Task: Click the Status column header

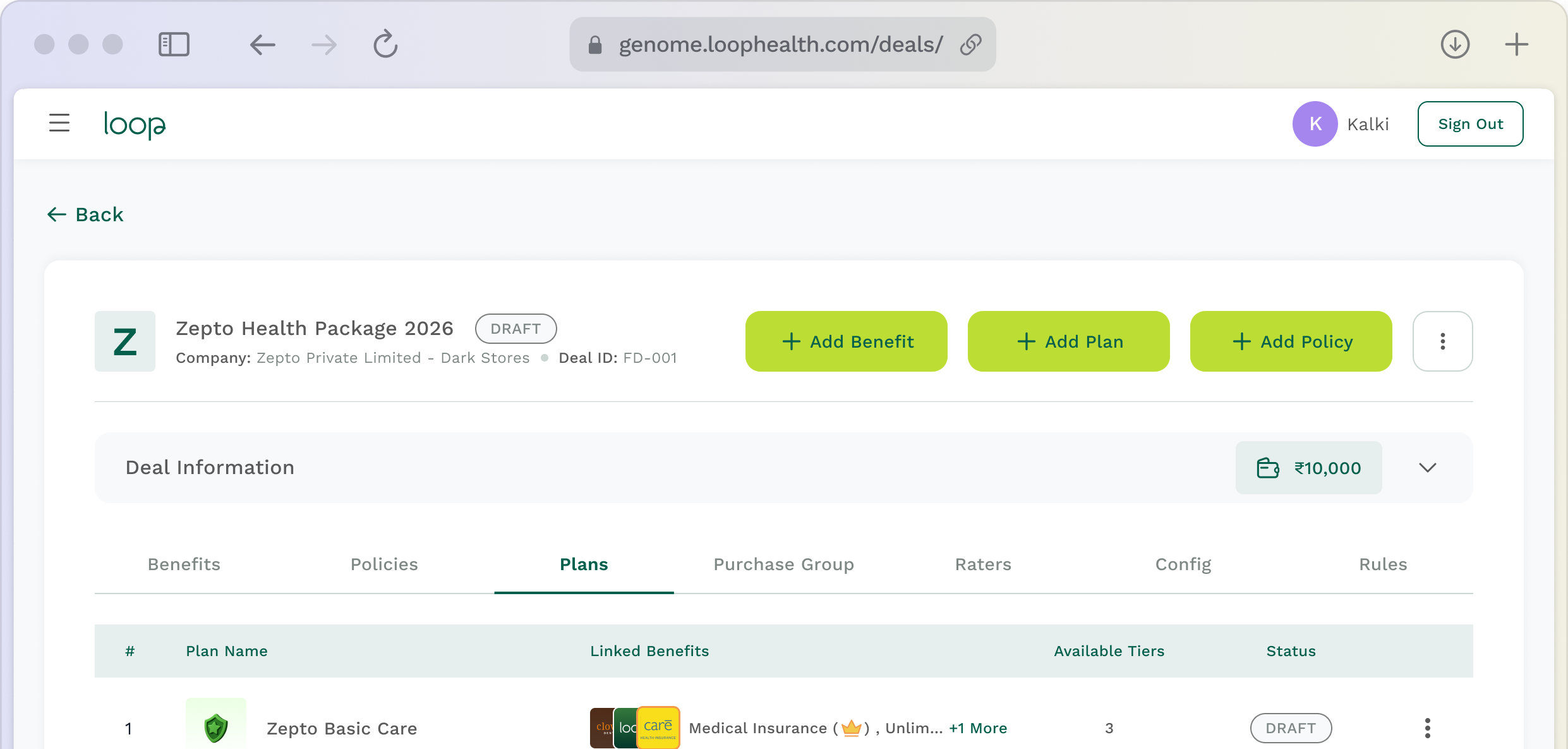Action: (x=1291, y=651)
